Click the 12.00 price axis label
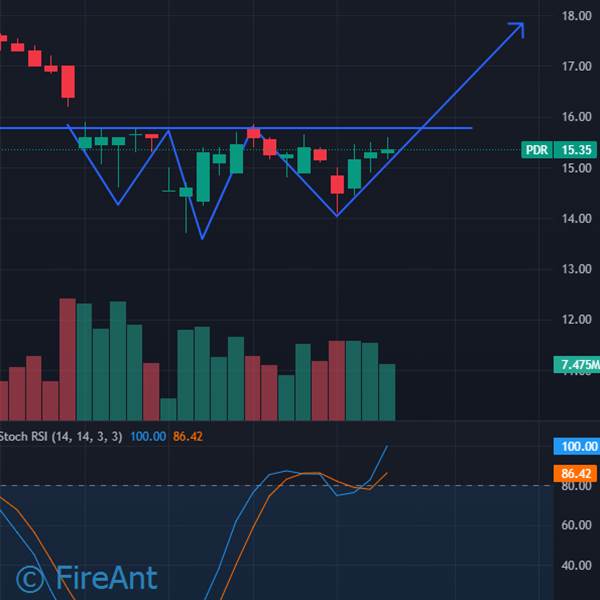Image resolution: width=600 pixels, height=600 pixels. tap(577, 320)
